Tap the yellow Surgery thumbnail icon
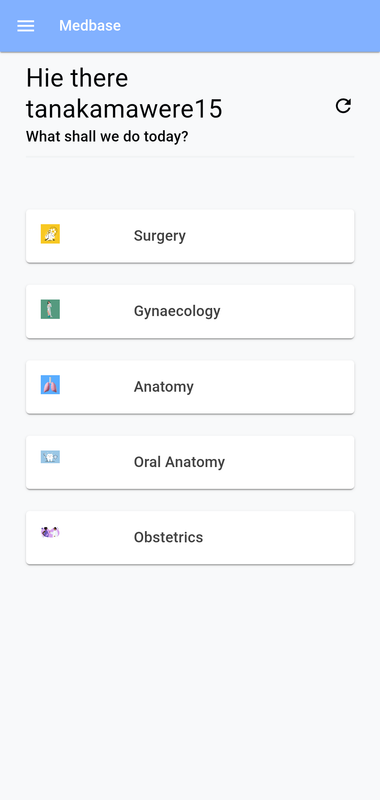This screenshot has width=380, height=800. pyautogui.click(x=50, y=234)
